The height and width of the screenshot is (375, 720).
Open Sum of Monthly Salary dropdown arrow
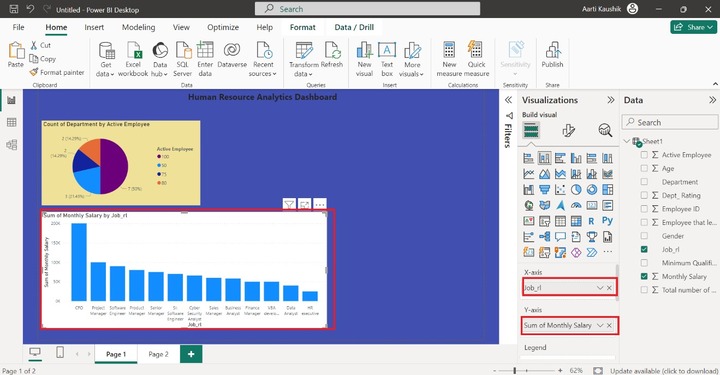coord(600,325)
